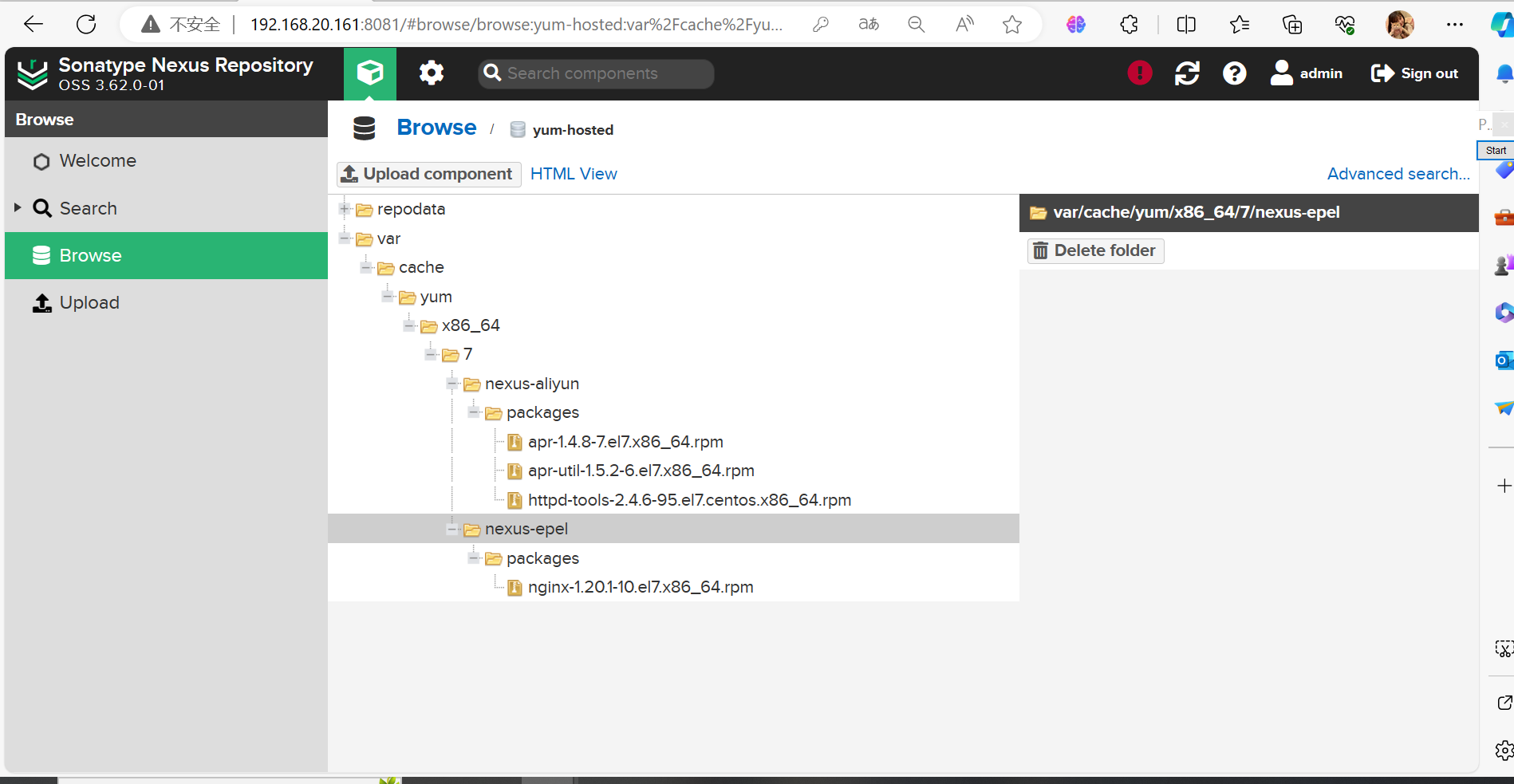Image resolution: width=1514 pixels, height=784 pixels.
Task: Expand the Search sidebar arrow
Action: click(x=18, y=207)
